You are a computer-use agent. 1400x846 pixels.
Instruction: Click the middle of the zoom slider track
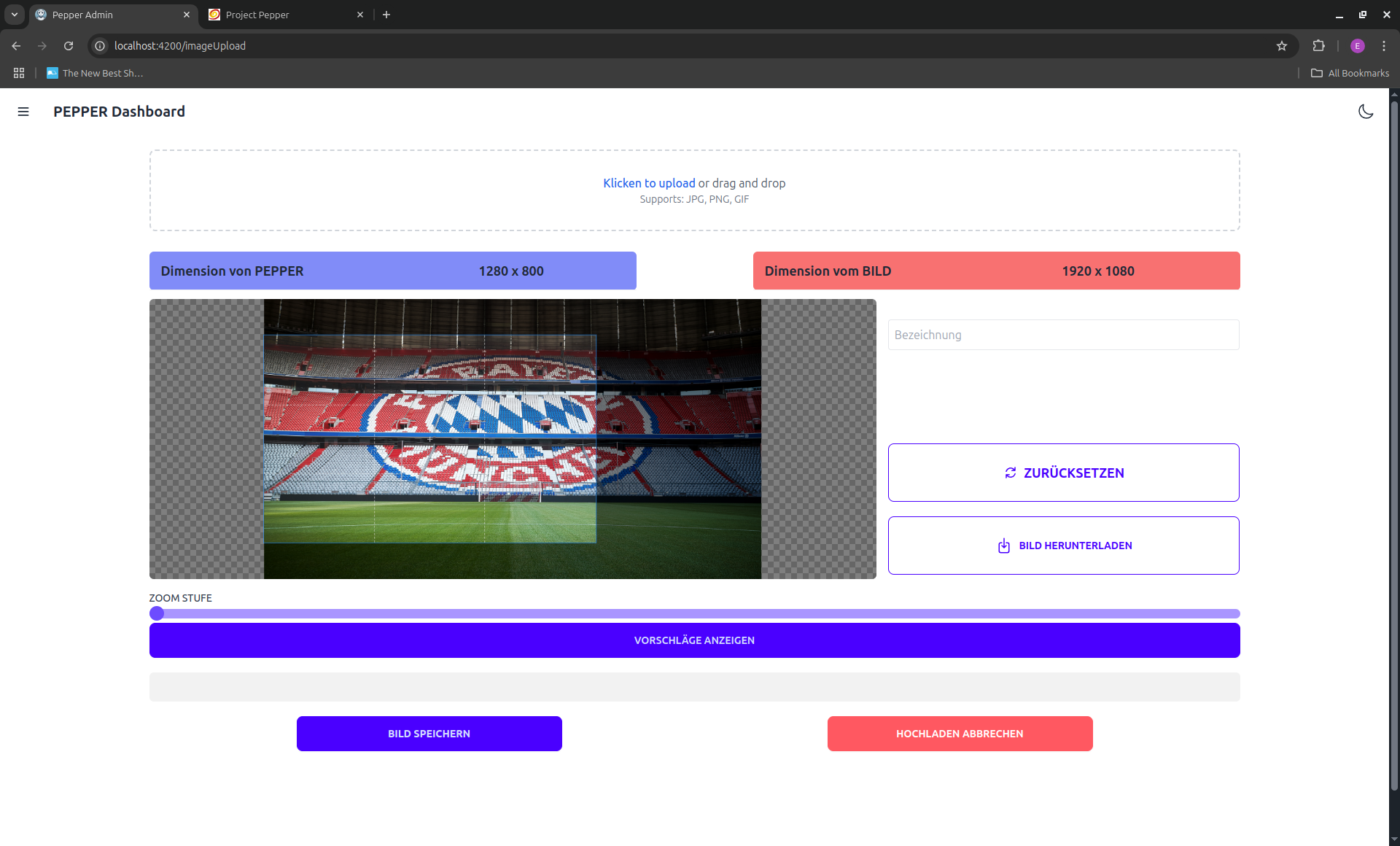(694, 613)
